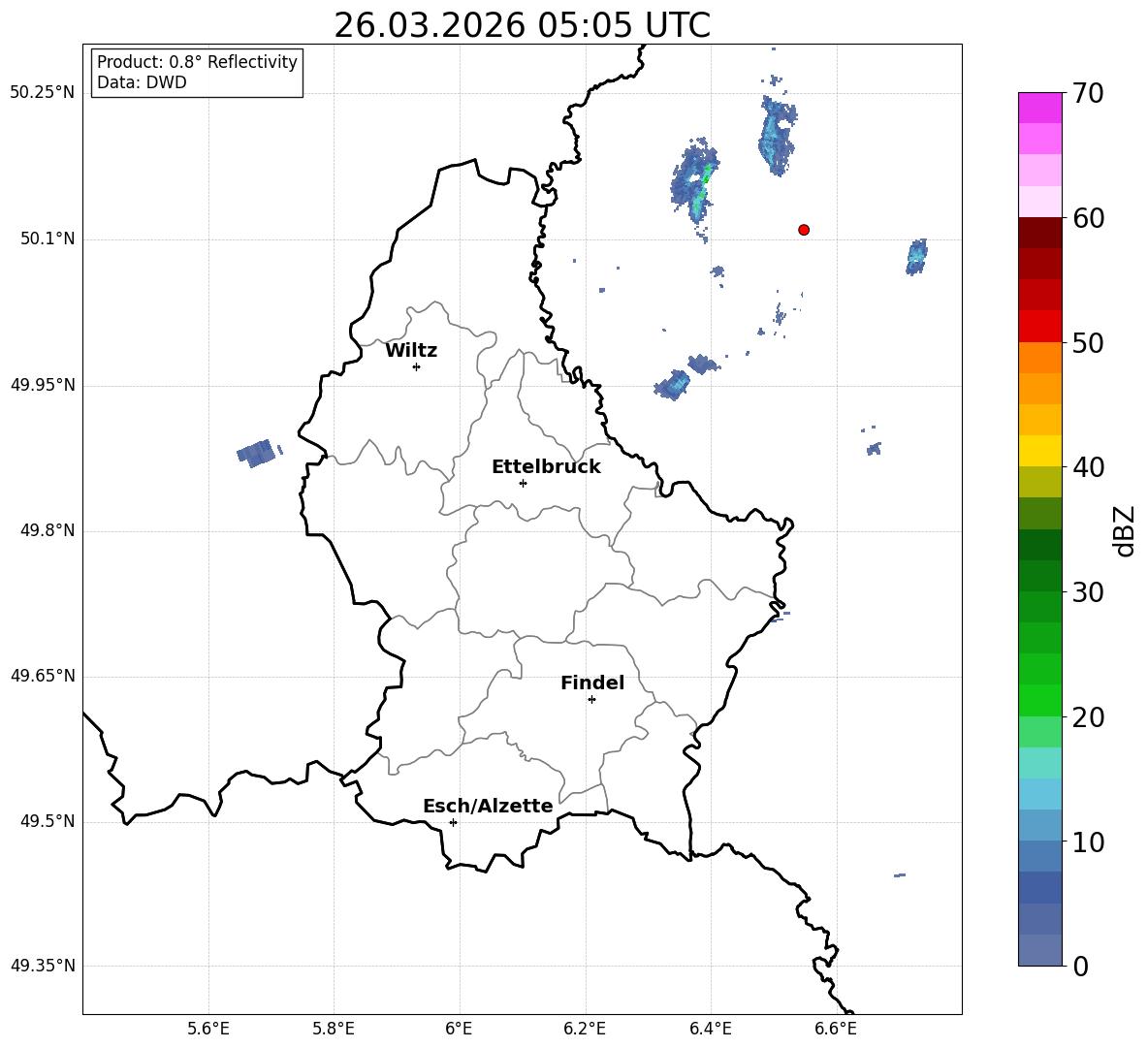The height and width of the screenshot is (1048, 1148).
Task: Click the radar echo west of Wiltz
Action: tap(257, 453)
